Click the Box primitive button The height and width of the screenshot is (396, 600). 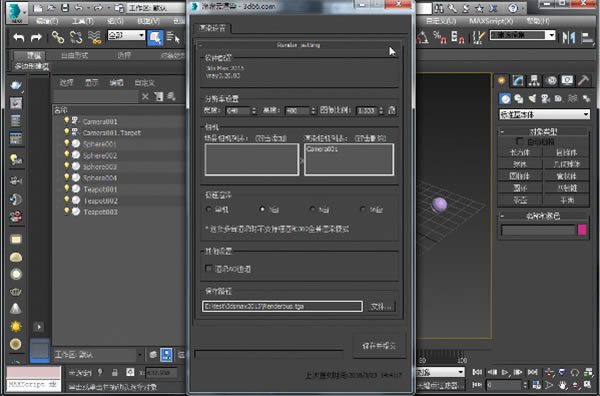click(520, 152)
